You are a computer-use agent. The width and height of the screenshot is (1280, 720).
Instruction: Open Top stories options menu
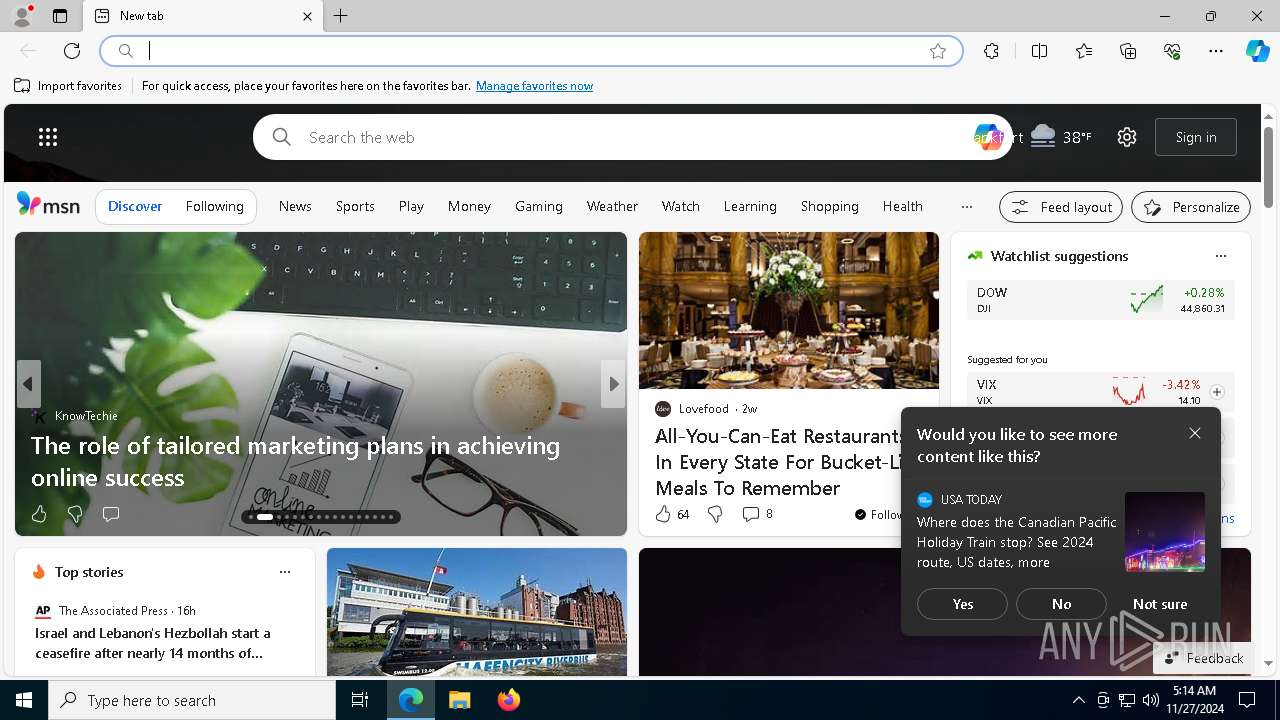click(x=285, y=572)
